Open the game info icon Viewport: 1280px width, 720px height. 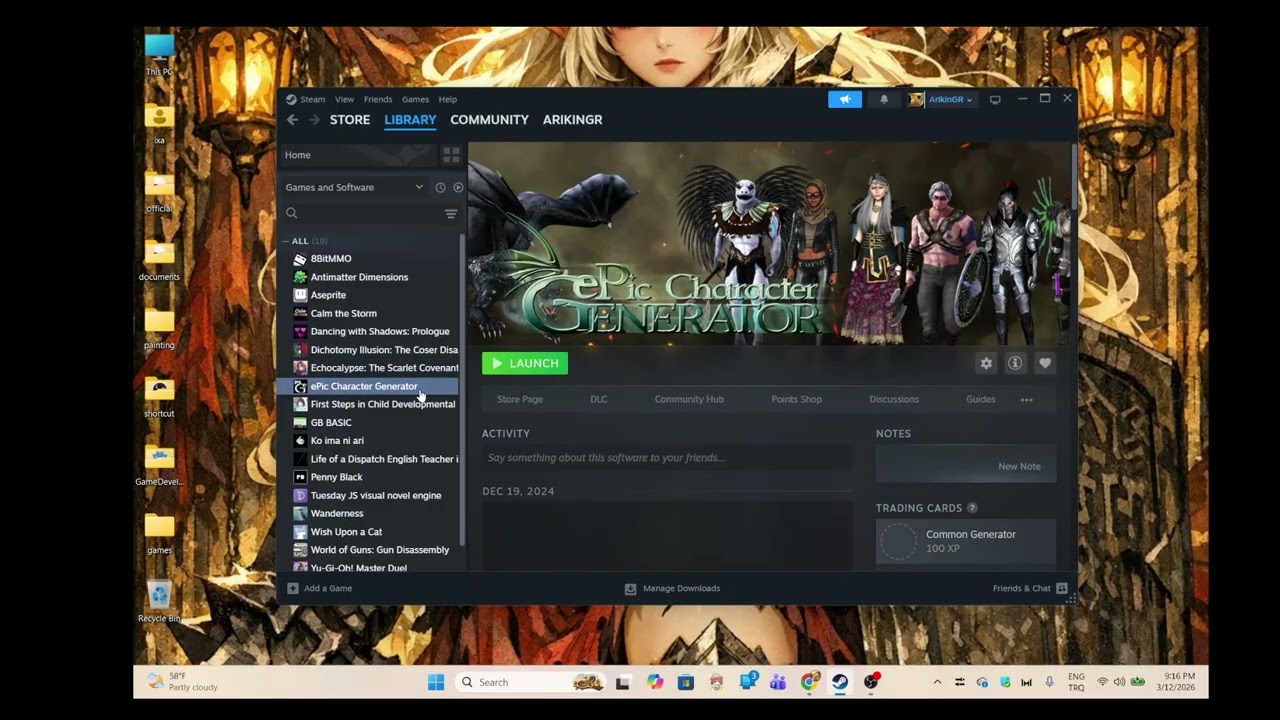pos(1015,363)
